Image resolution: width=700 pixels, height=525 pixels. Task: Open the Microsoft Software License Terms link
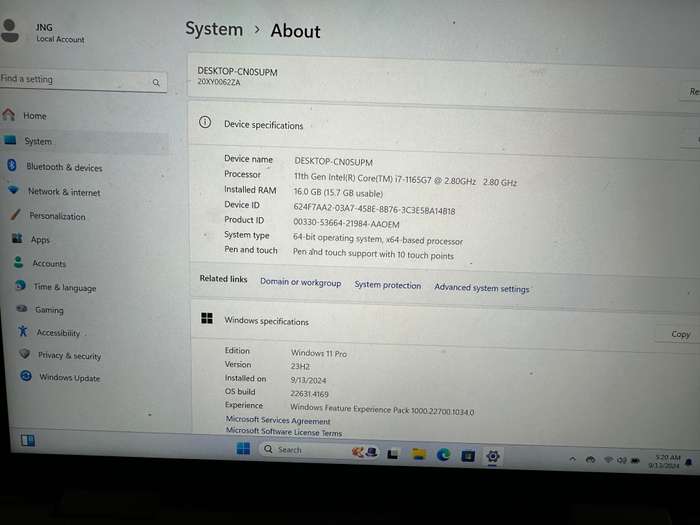click(x=283, y=432)
